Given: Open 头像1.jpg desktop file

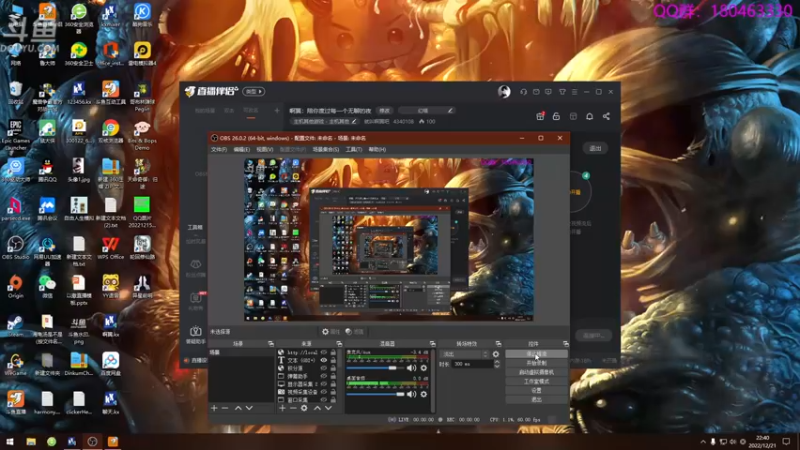Looking at the screenshot, I should [x=79, y=170].
